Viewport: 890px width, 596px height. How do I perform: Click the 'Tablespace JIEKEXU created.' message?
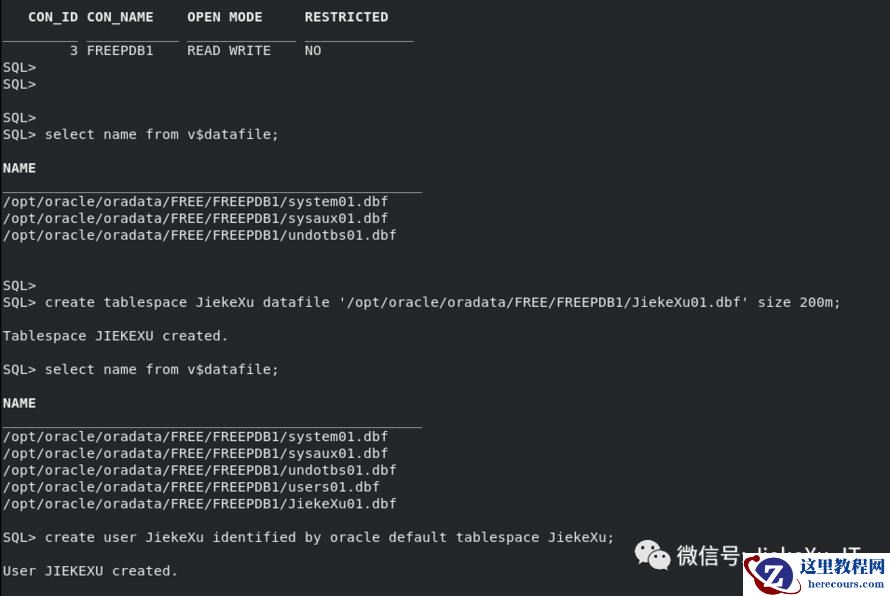click(115, 336)
